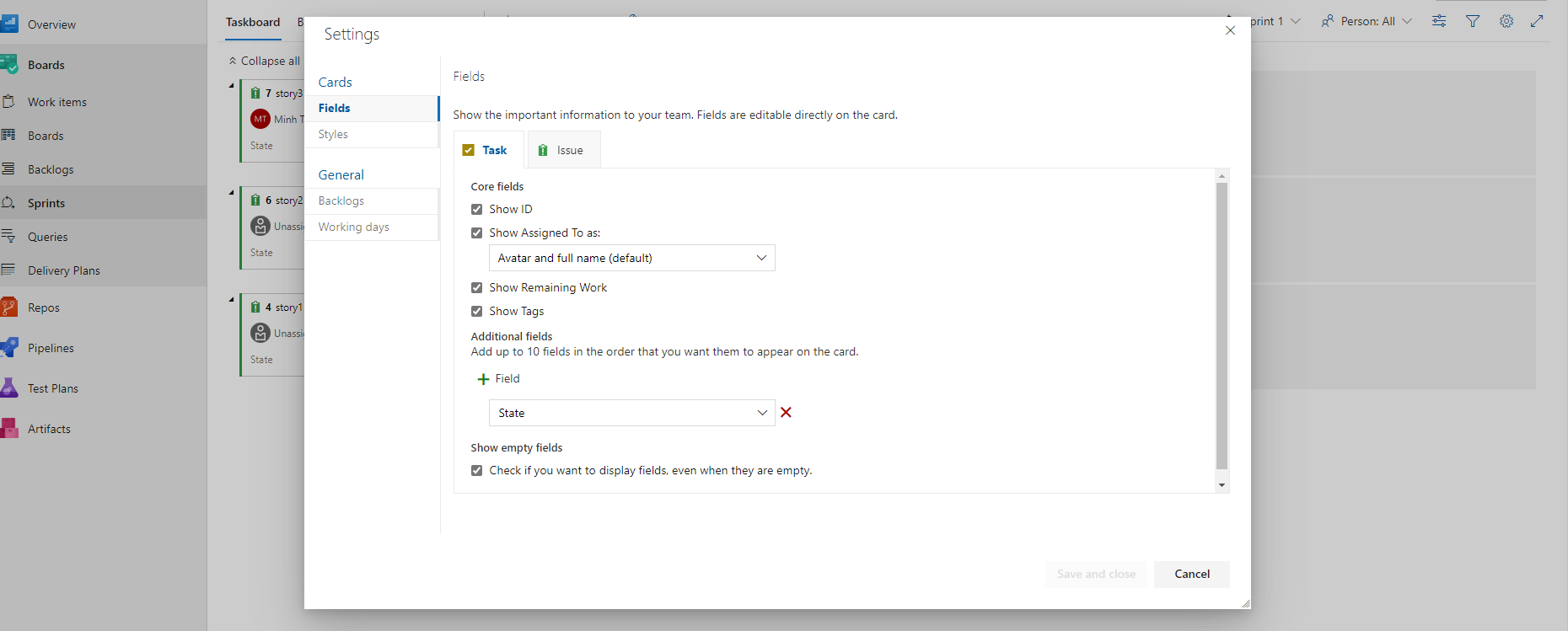The image size is (1568, 631).
Task: Open the Delivery Plans icon
Action: [x=8, y=270]
